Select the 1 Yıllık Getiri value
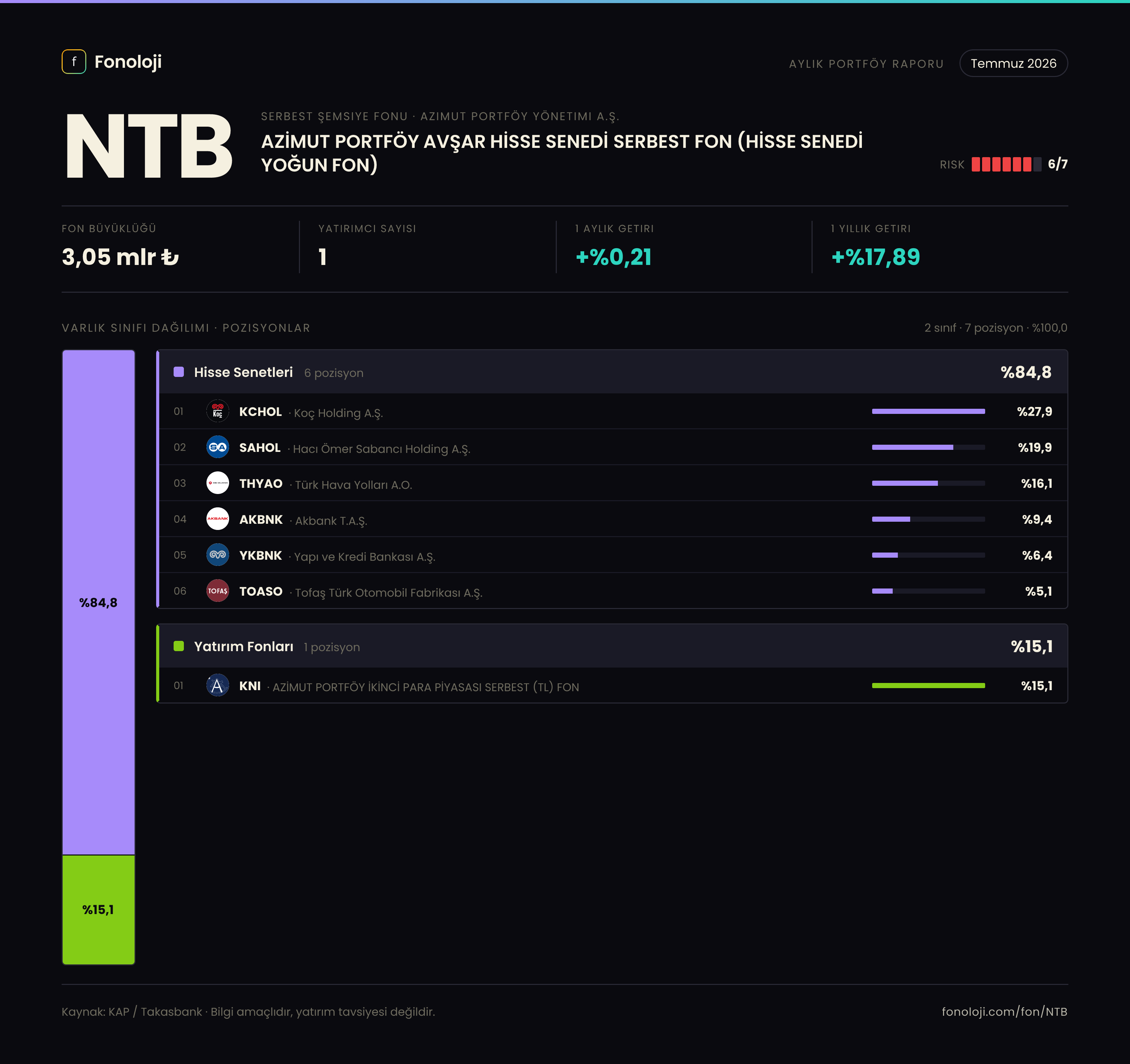 tap(875, 257)
